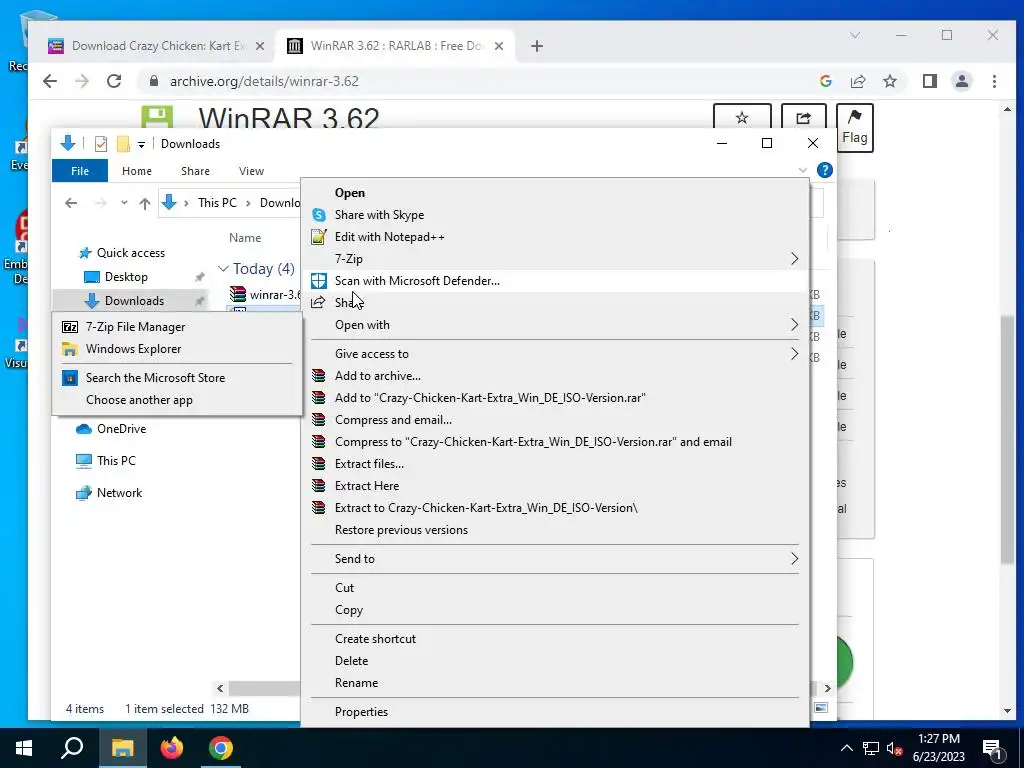The image size is (1024, 768).
Task: Click Explorer up-directory arrow
Action: pyautogui.click(x=145, y=203)
